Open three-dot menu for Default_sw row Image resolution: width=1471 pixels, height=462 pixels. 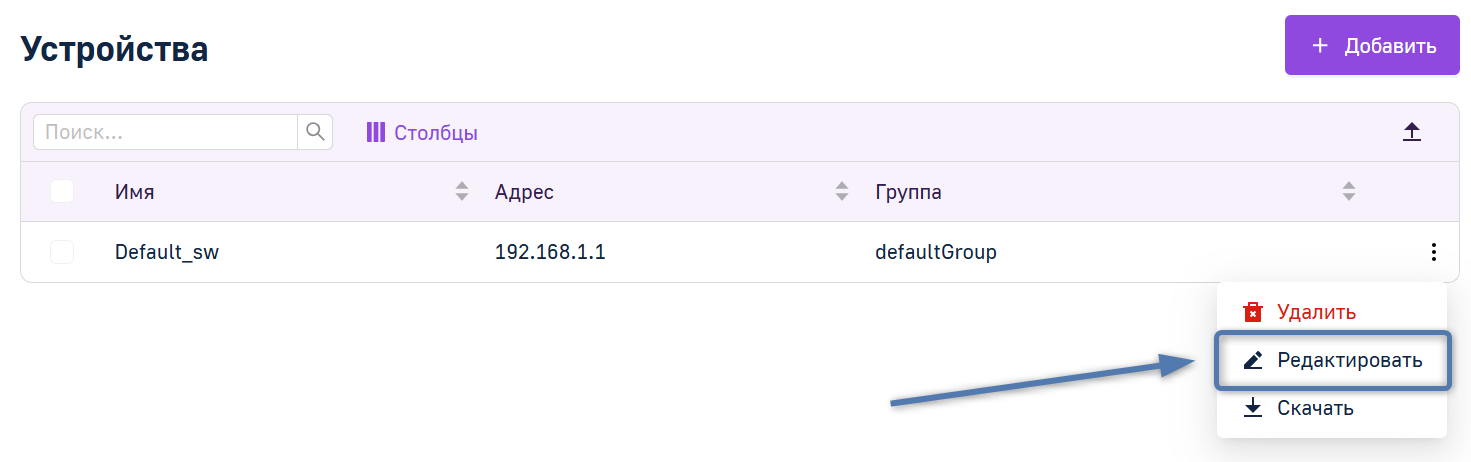(x=1434, y=252)
